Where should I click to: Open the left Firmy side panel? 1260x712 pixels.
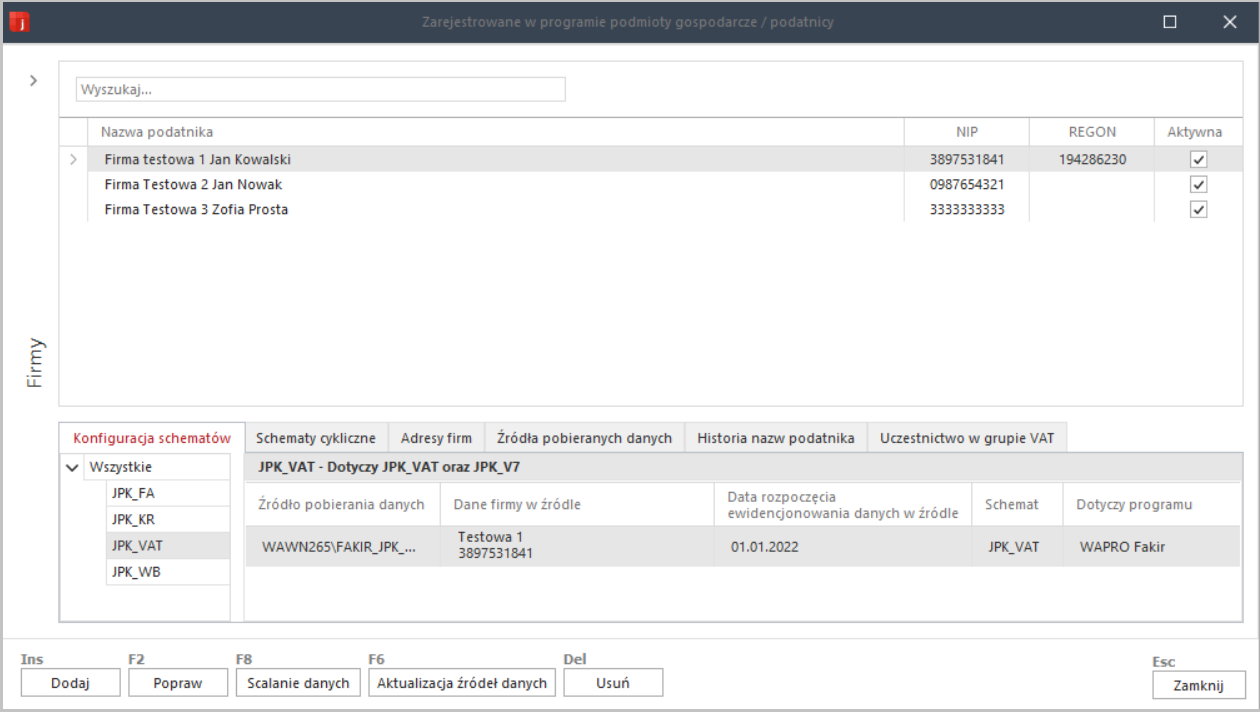click(33, 79)
